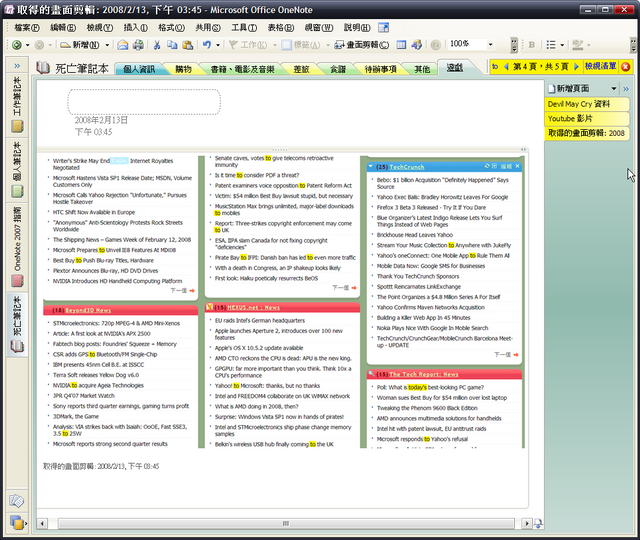The image size is (640, 540).
Task: Open the Youtube 影片 page
Action: 587,118
